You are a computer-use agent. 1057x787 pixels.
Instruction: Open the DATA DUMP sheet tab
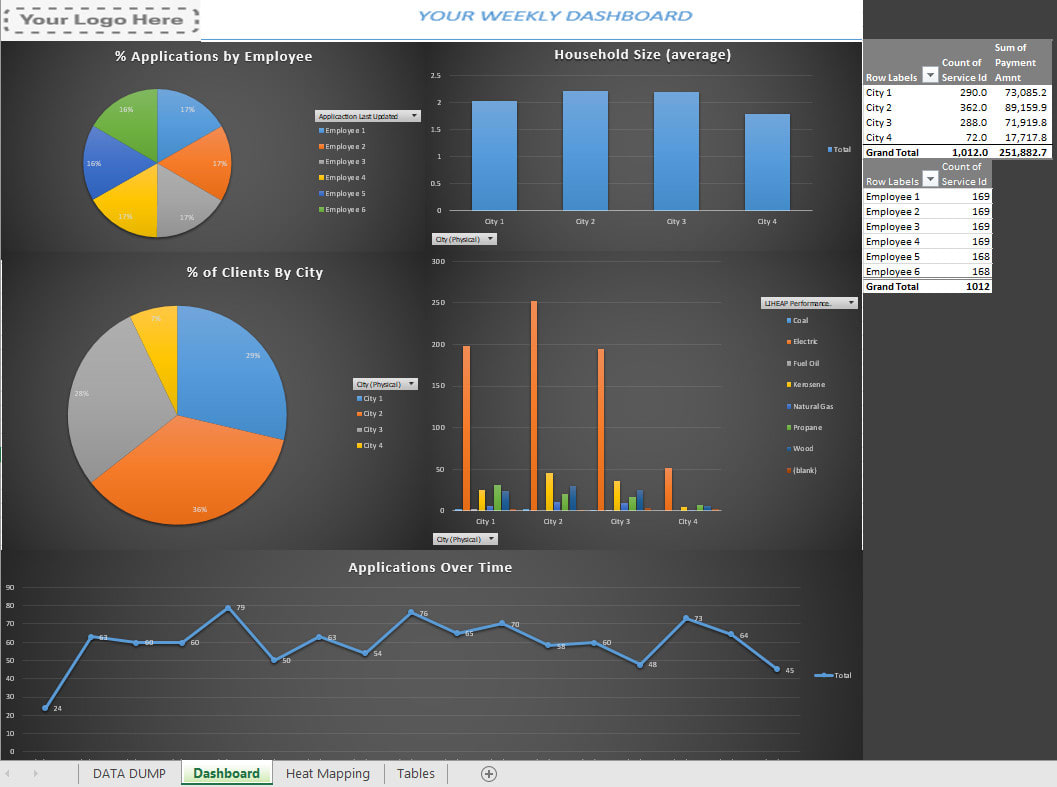click(x=129, y=773)
